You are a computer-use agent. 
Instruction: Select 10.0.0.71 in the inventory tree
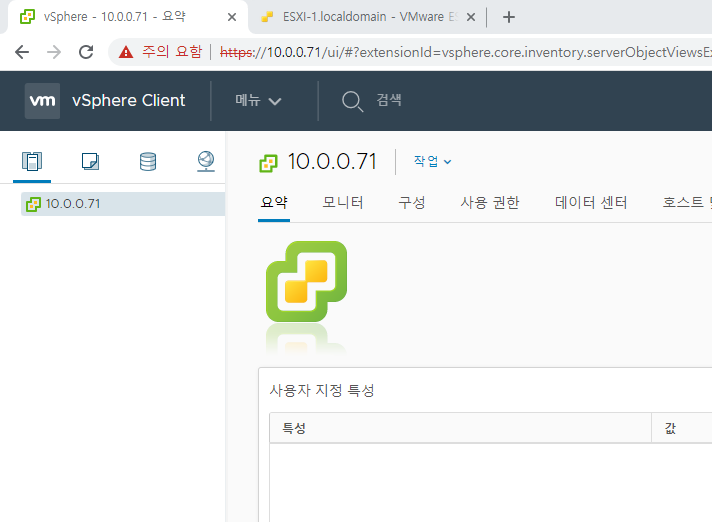(123, 204)
